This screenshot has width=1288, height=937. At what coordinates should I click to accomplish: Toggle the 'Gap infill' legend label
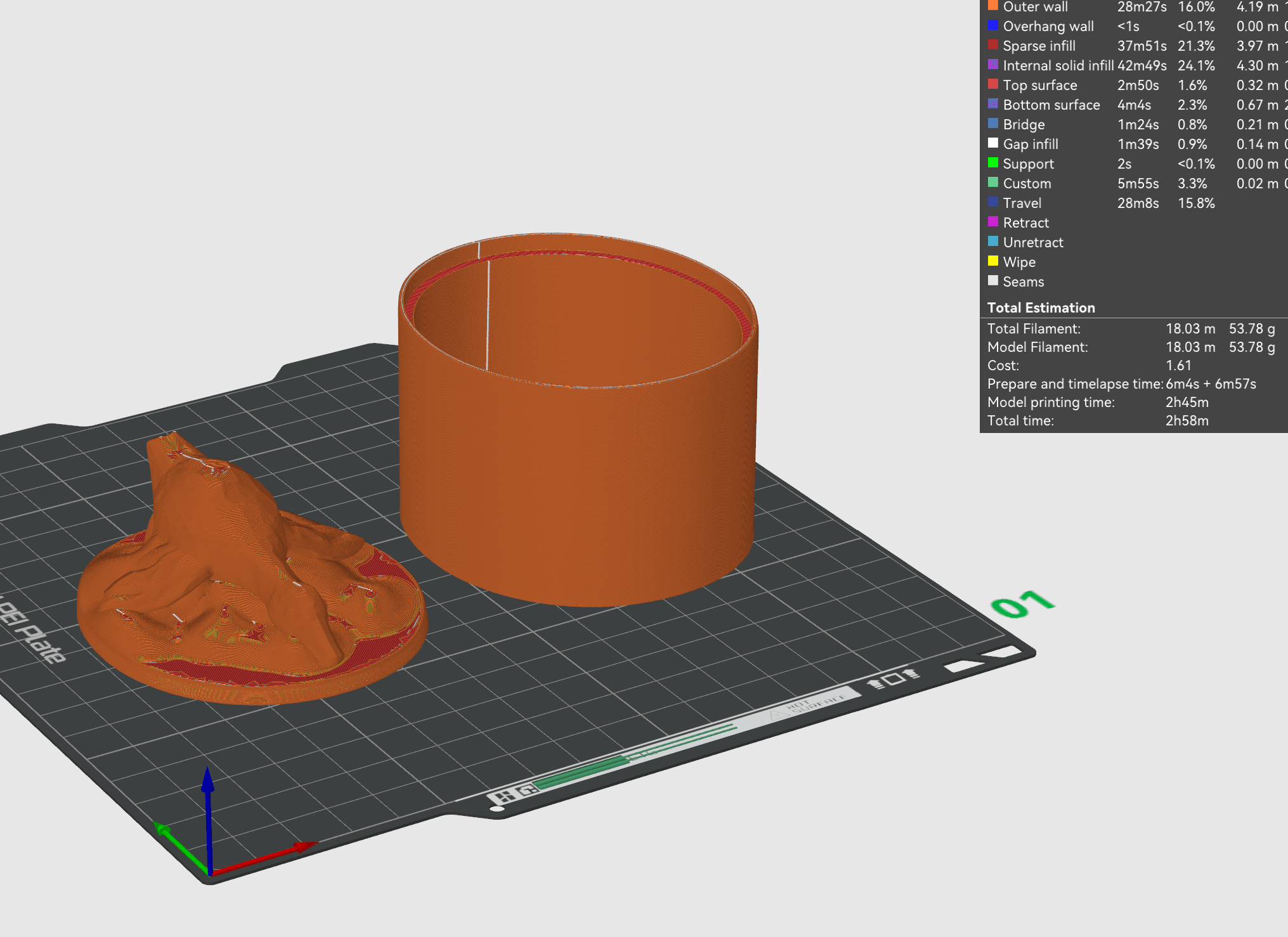coord(1031,145)
